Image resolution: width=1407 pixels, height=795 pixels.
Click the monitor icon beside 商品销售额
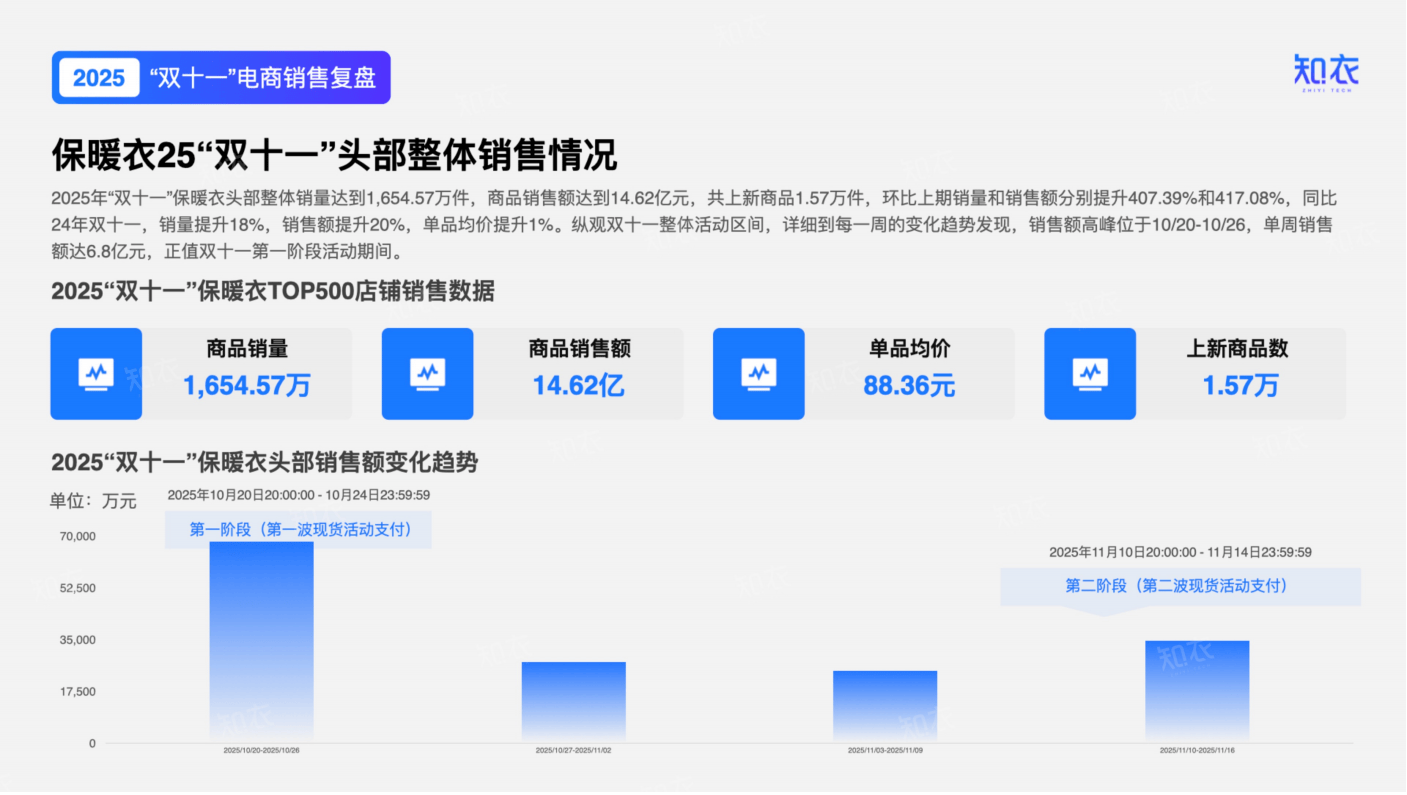[427, 374]
